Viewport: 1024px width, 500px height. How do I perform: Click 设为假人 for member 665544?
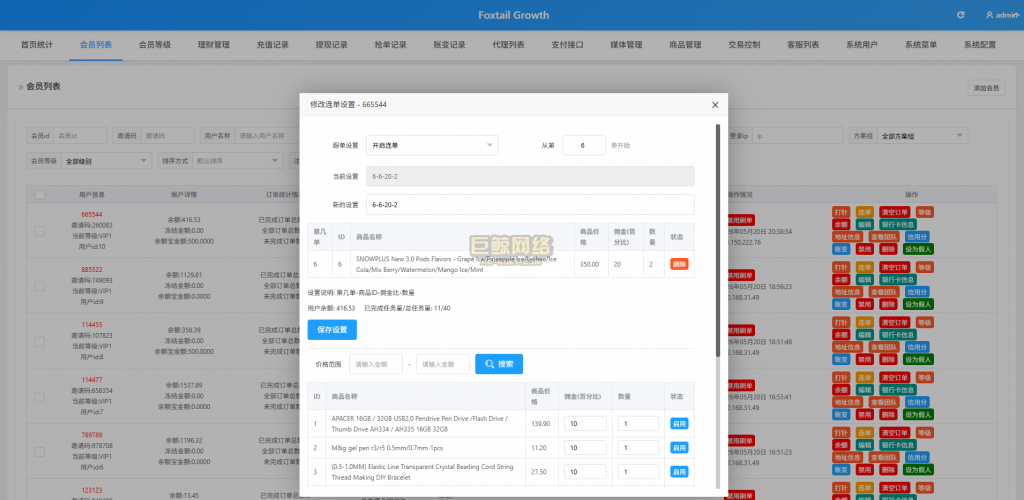pos(918,249)
